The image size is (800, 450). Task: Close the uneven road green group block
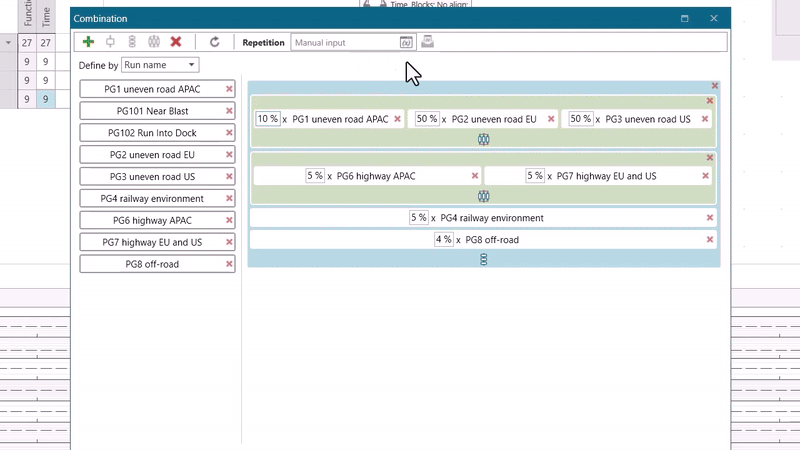pos(710,101)
